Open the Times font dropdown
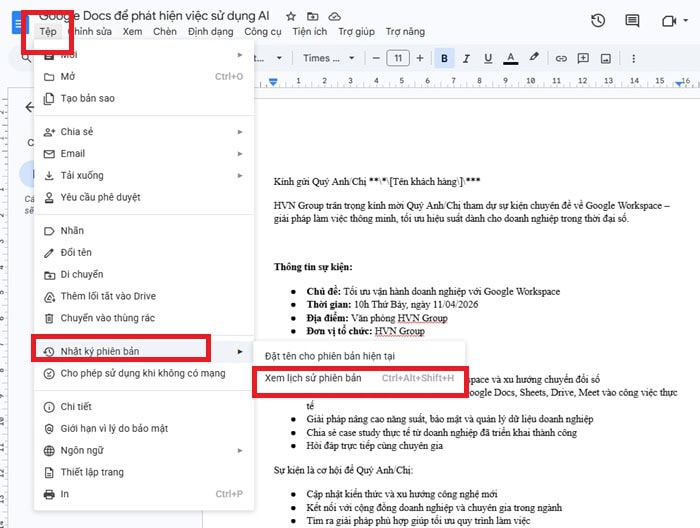The image size is (700, 528). [328, 58]
